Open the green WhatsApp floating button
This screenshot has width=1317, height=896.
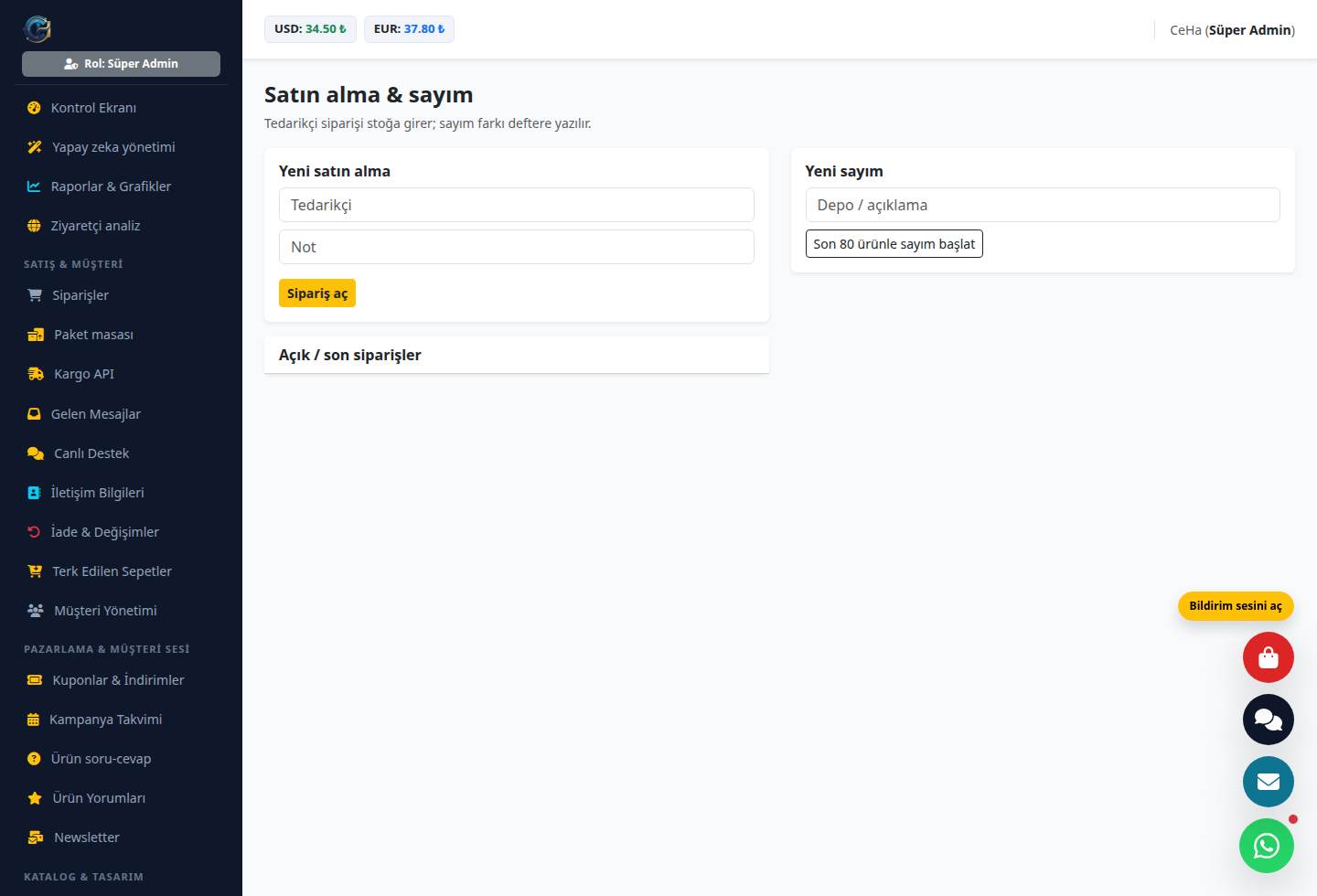tap(1267, 846)
